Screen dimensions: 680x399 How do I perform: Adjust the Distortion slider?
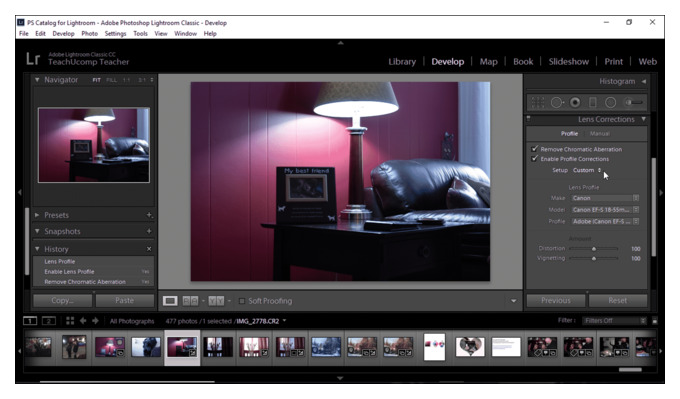click(x=594, y=249)
